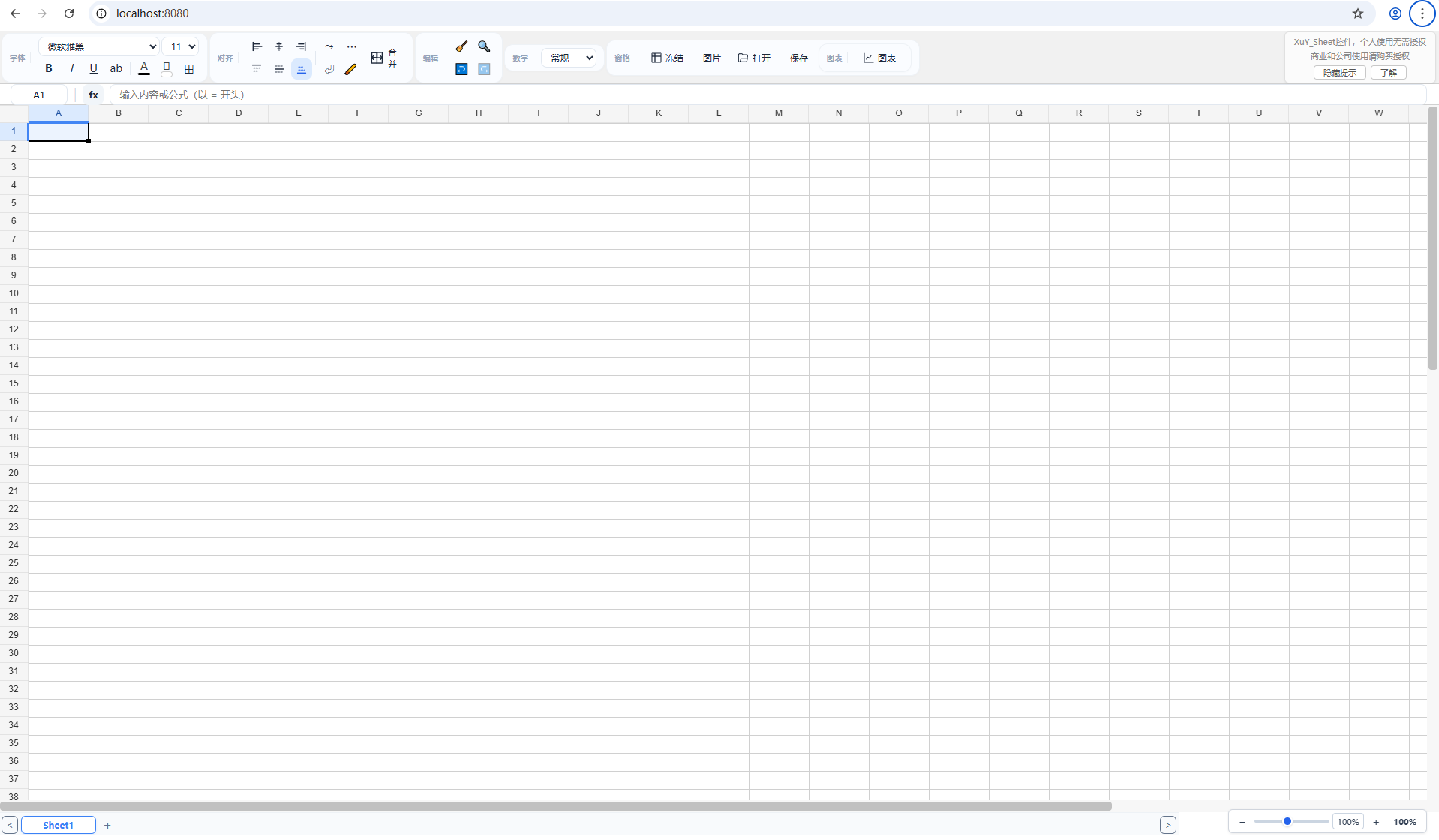Toggle the highlighted bottom-align button
1439x840 pixels.
301,69
